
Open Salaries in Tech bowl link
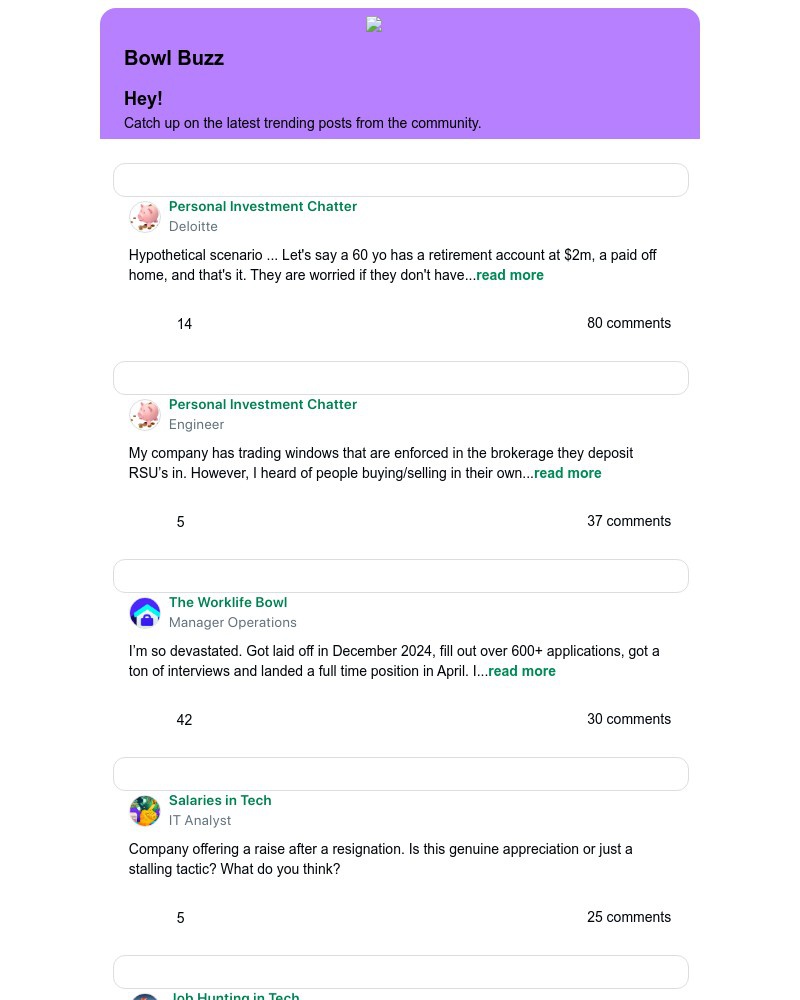coord(220,800)
